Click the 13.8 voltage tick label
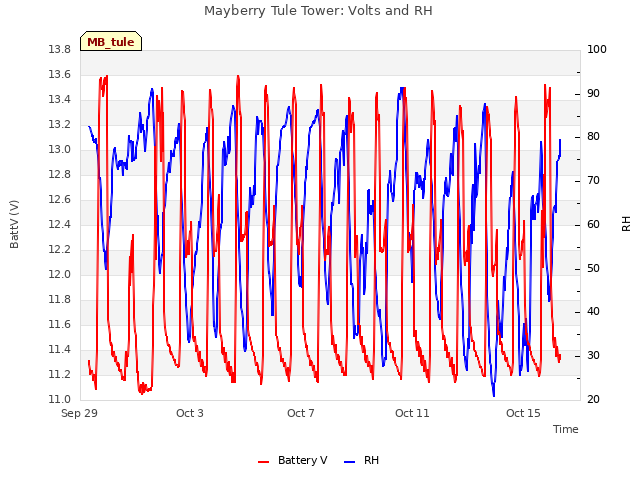 click(60, 49)
